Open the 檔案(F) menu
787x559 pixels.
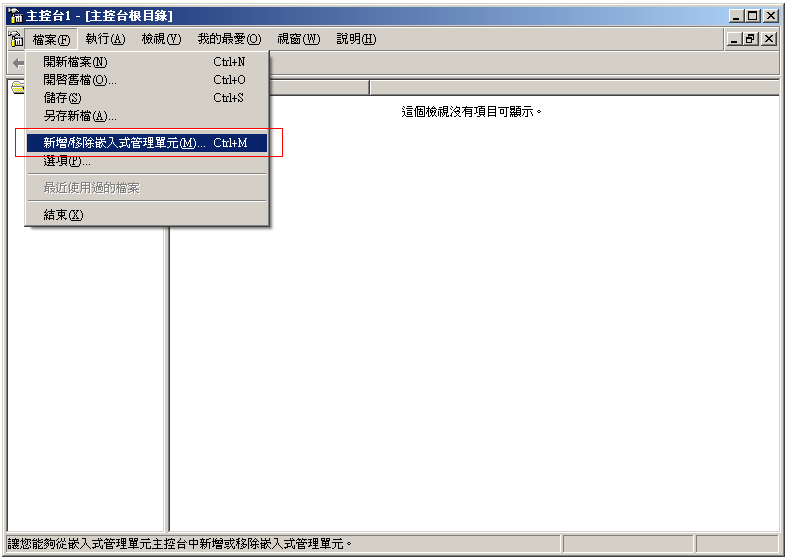point(51,39)
